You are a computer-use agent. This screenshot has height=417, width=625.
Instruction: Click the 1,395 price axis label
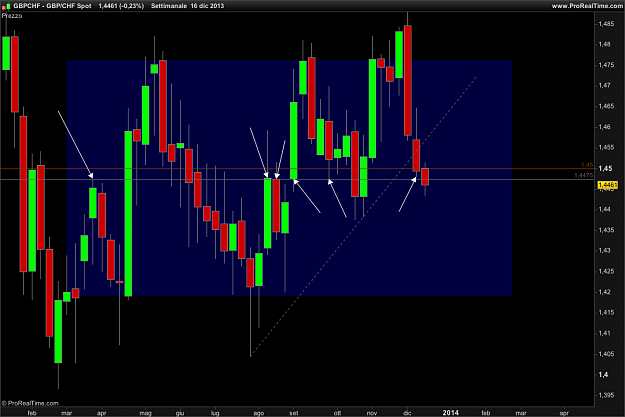pyautogui.click(x=606, y=395)
